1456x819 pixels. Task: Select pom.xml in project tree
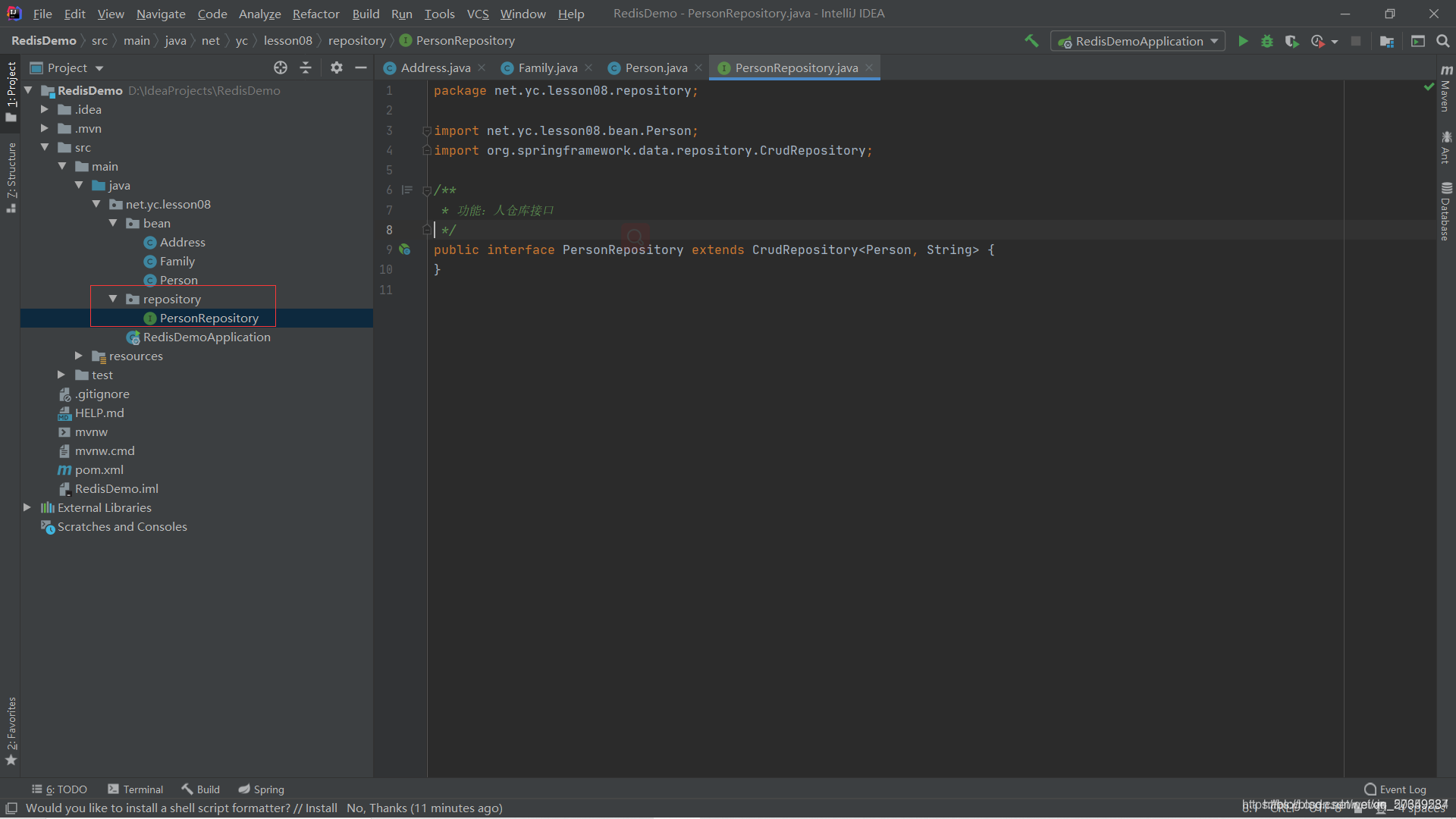point(99,469)
